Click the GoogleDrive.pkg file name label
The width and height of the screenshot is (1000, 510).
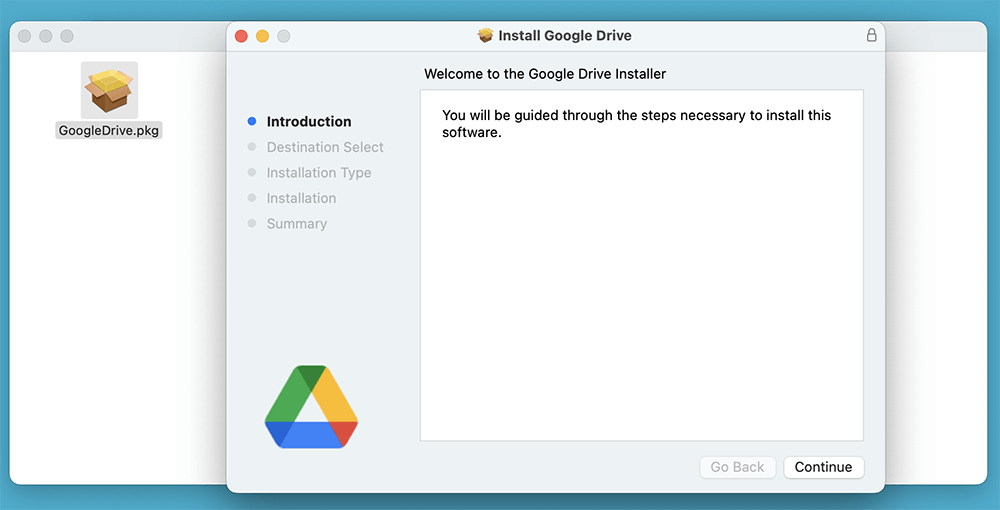pyautogui.click(x=109, y=131)
